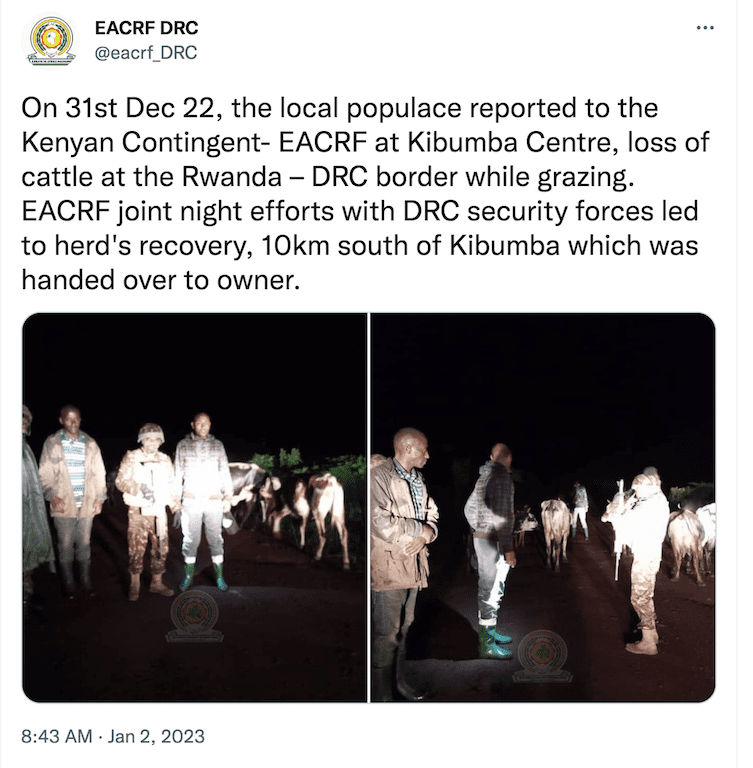Click the 8:43 AM timestamp

(x=56, y=736)
